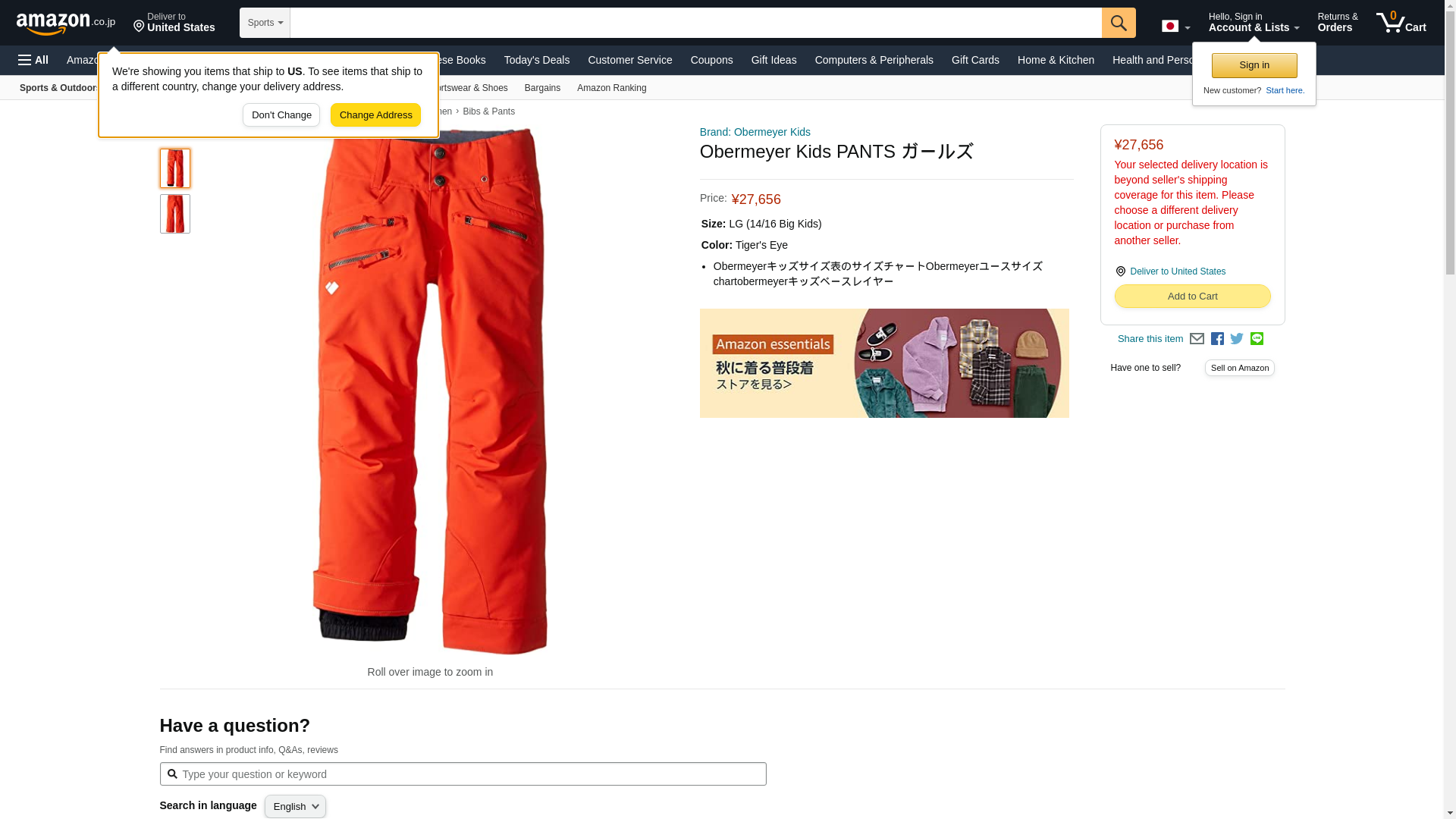Open the Sports search category dropdown
The height and width of the screenshot is (819, 1456).
(265, 23)
